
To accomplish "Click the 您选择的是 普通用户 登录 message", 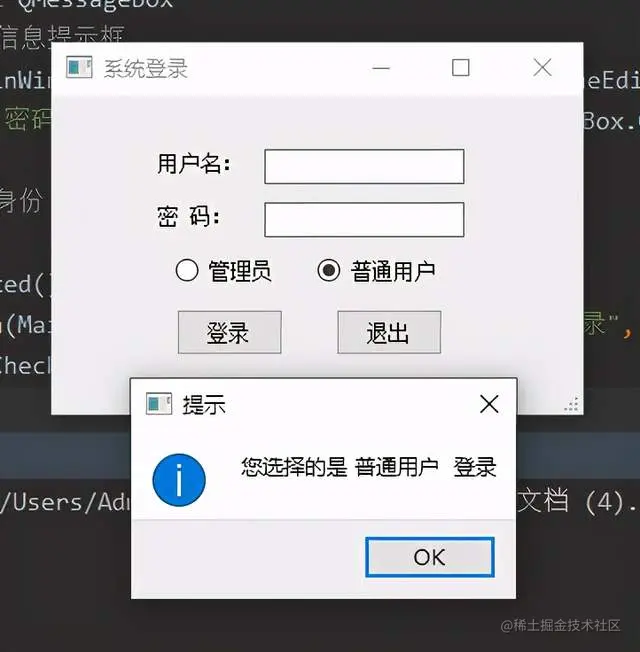I will click(x=369, y=467).
